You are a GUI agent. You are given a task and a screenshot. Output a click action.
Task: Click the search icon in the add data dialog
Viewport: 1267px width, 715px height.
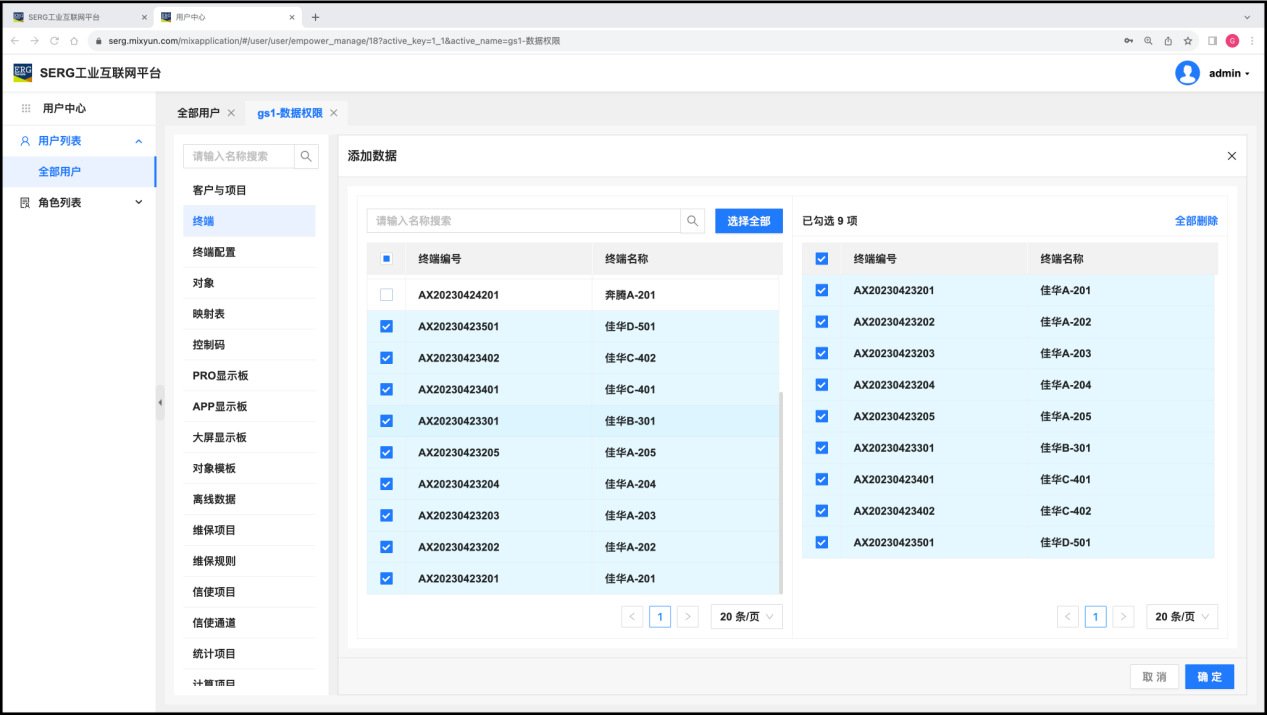click(x=692, y=221)
